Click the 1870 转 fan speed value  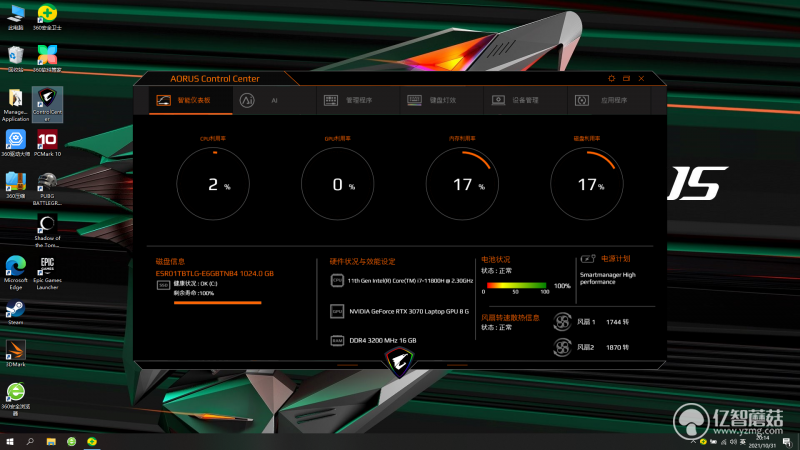(617, 347)
